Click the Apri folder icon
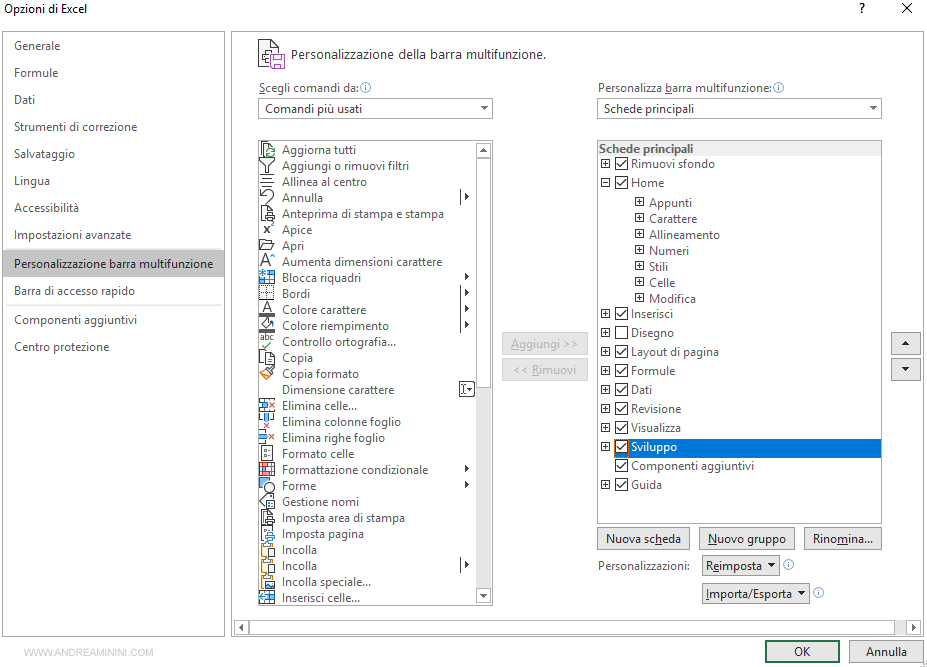Image resolution: width=927 pixels, height=667 pixels. 267,245
